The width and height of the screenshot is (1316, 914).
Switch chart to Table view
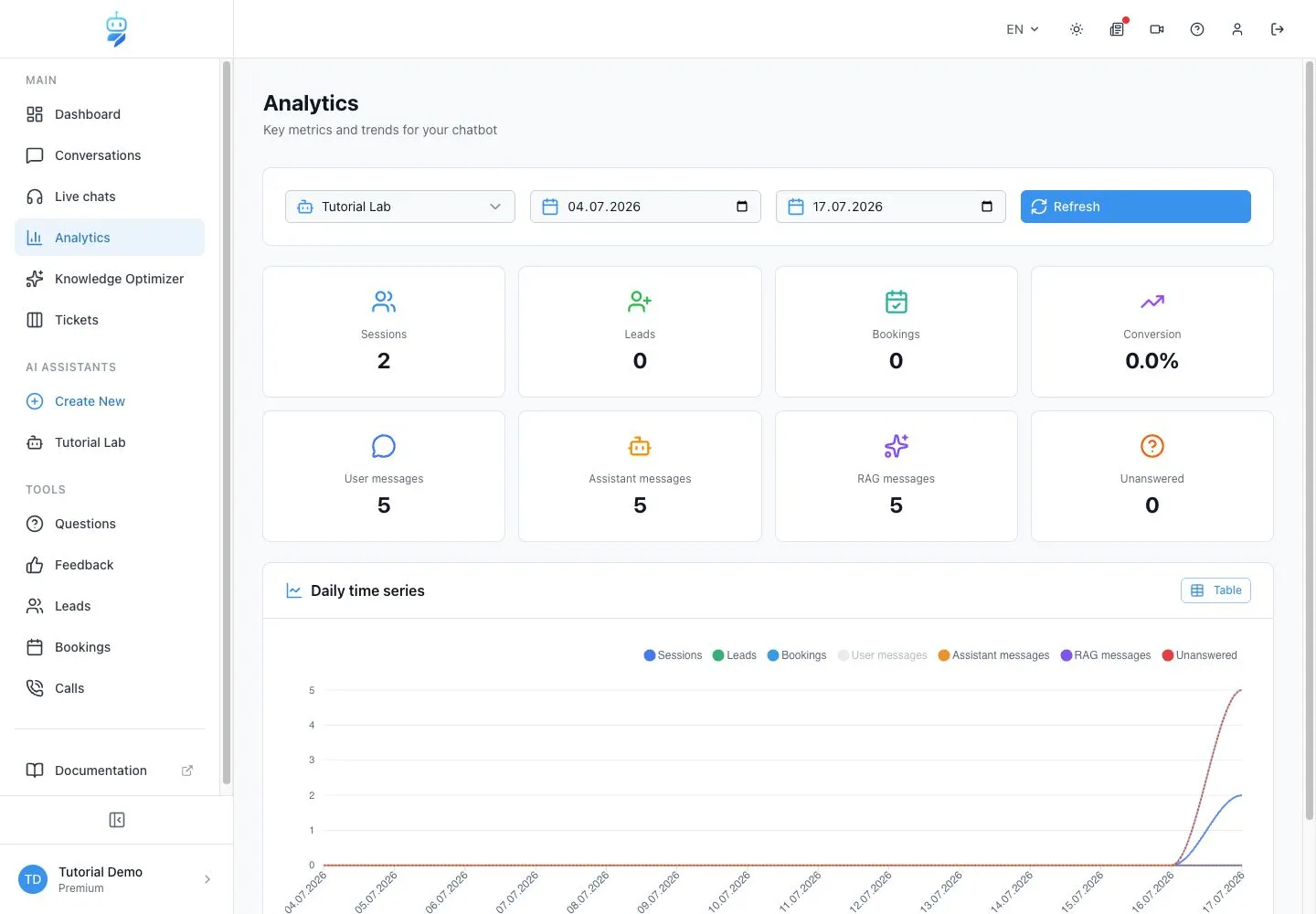[1215, 590]
